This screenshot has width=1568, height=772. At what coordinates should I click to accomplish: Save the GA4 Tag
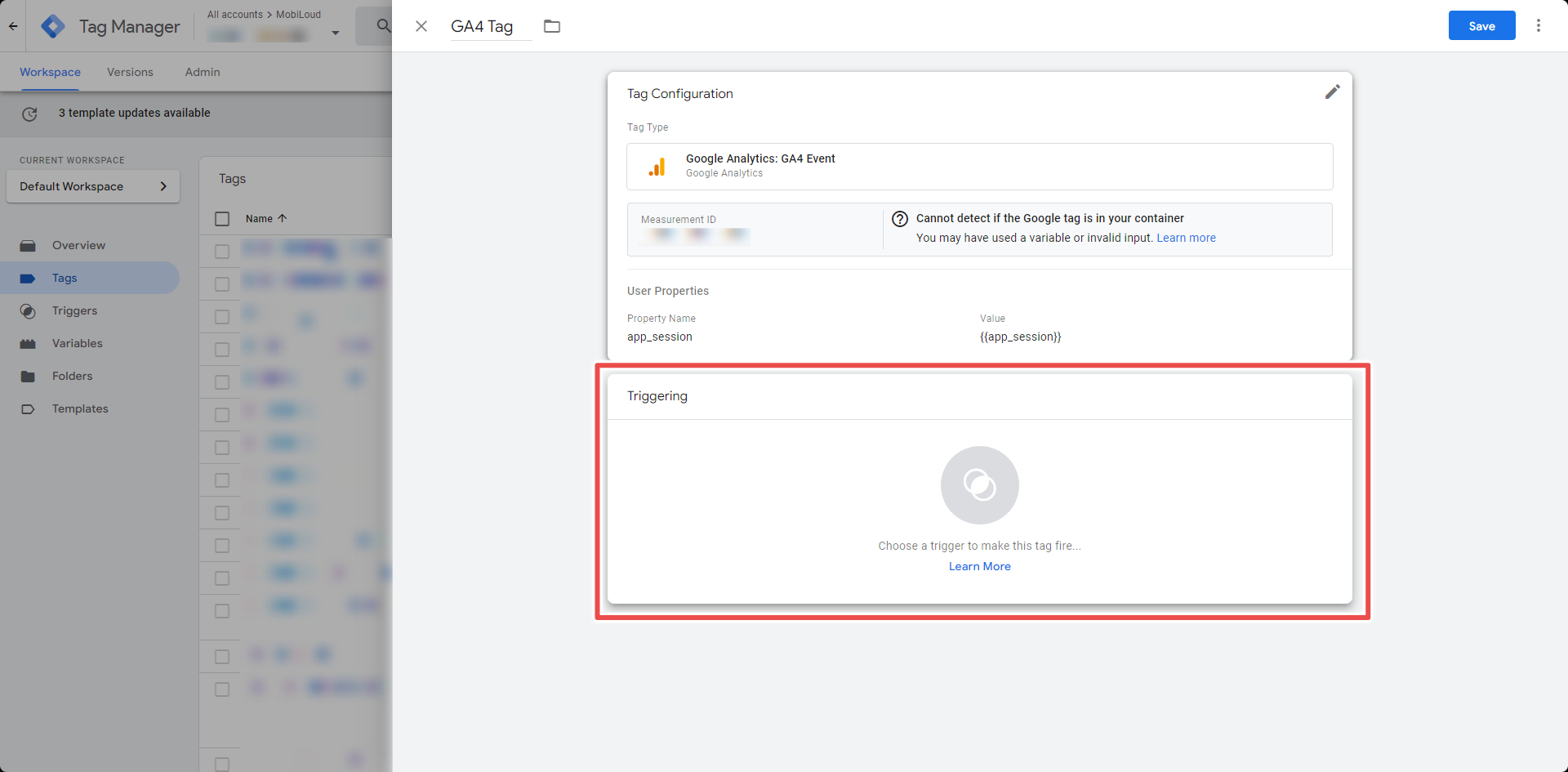(1481, 25)
